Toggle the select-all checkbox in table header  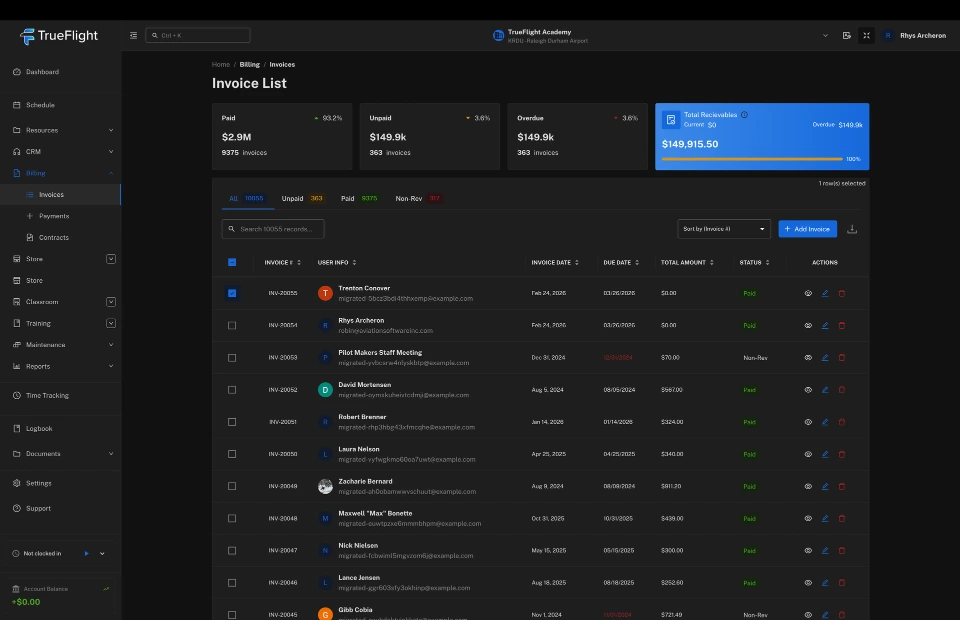232,262
